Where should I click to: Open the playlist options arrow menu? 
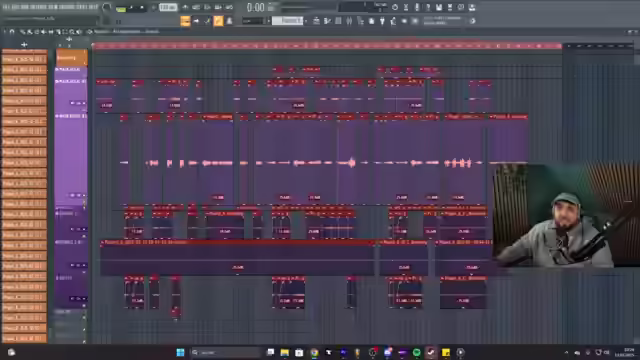click(5, 31)
